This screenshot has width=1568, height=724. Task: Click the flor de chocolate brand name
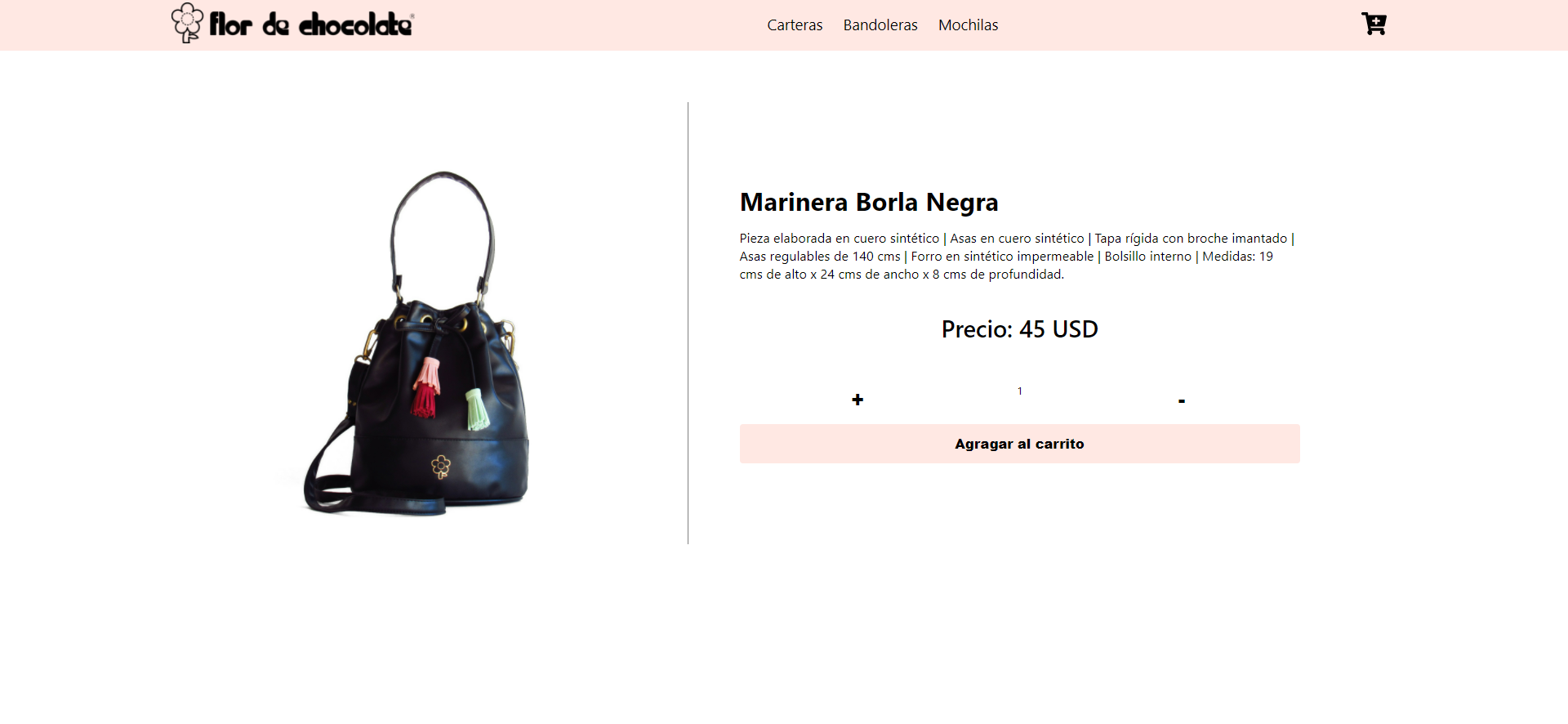[311, 25]
